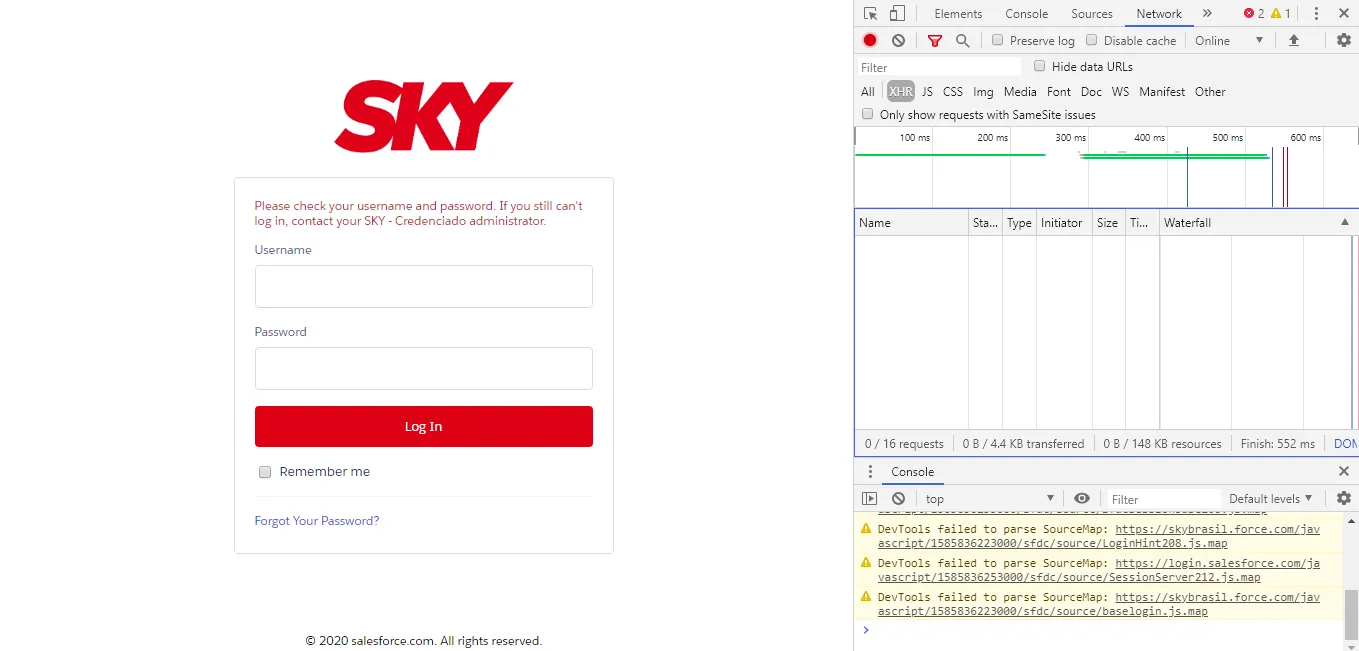Open the SessionServer212.js.map source link
1359x651 pixels.
[x=1099, y=570]
